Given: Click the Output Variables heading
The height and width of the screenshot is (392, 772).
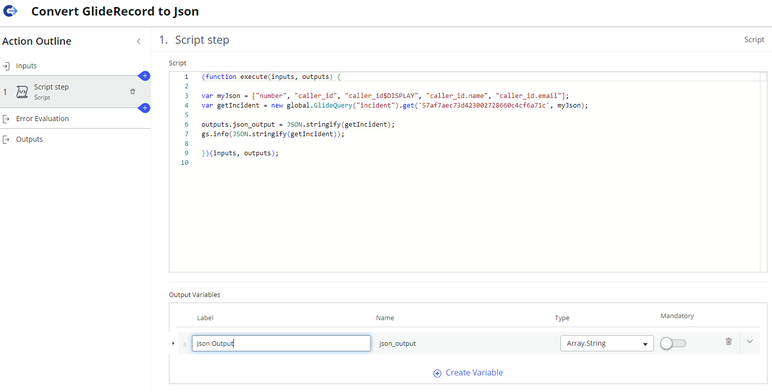Looking at the screenshot, I should pos(194,294).
